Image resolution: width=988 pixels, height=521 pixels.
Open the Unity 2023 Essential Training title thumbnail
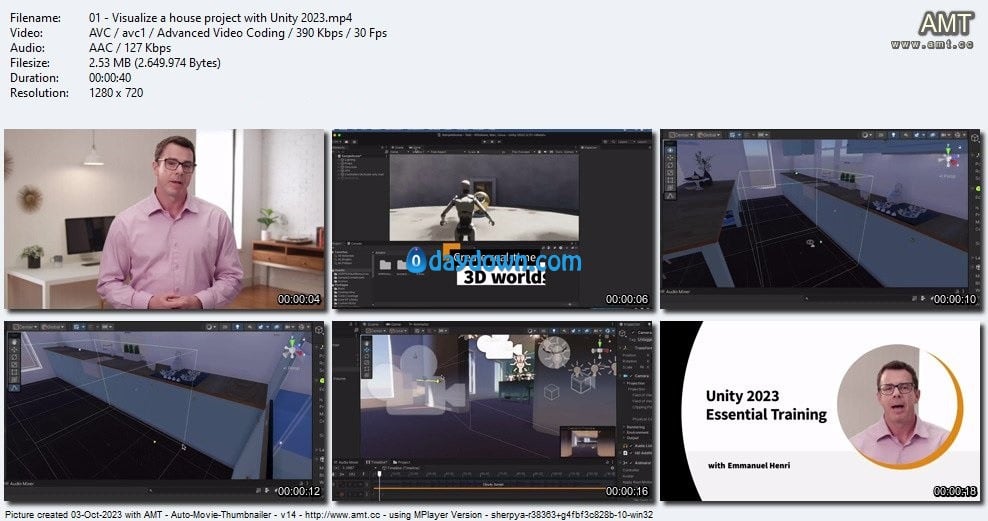820,411
